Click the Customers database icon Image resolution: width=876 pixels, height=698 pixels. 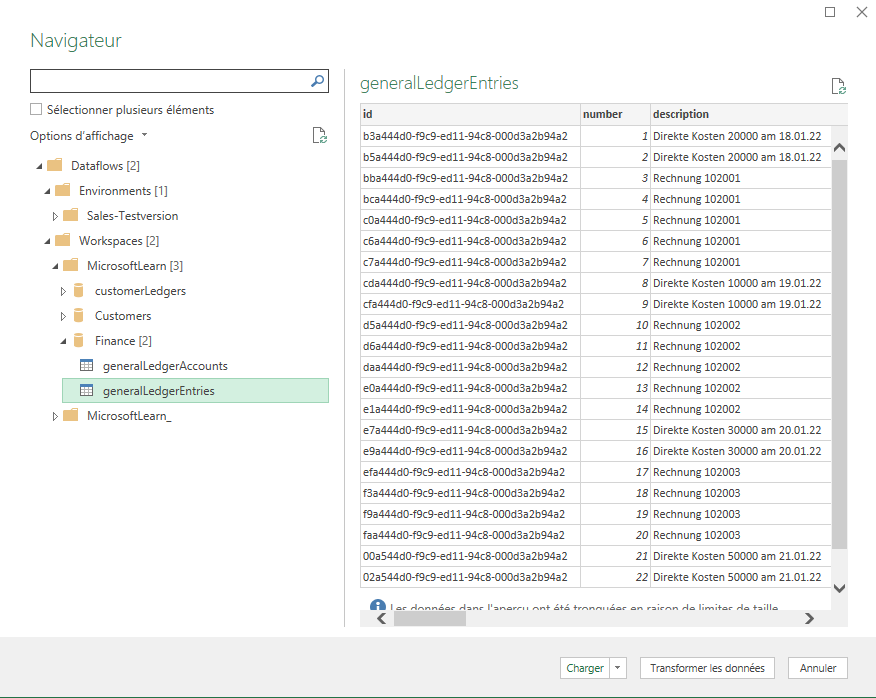[79, 316]
